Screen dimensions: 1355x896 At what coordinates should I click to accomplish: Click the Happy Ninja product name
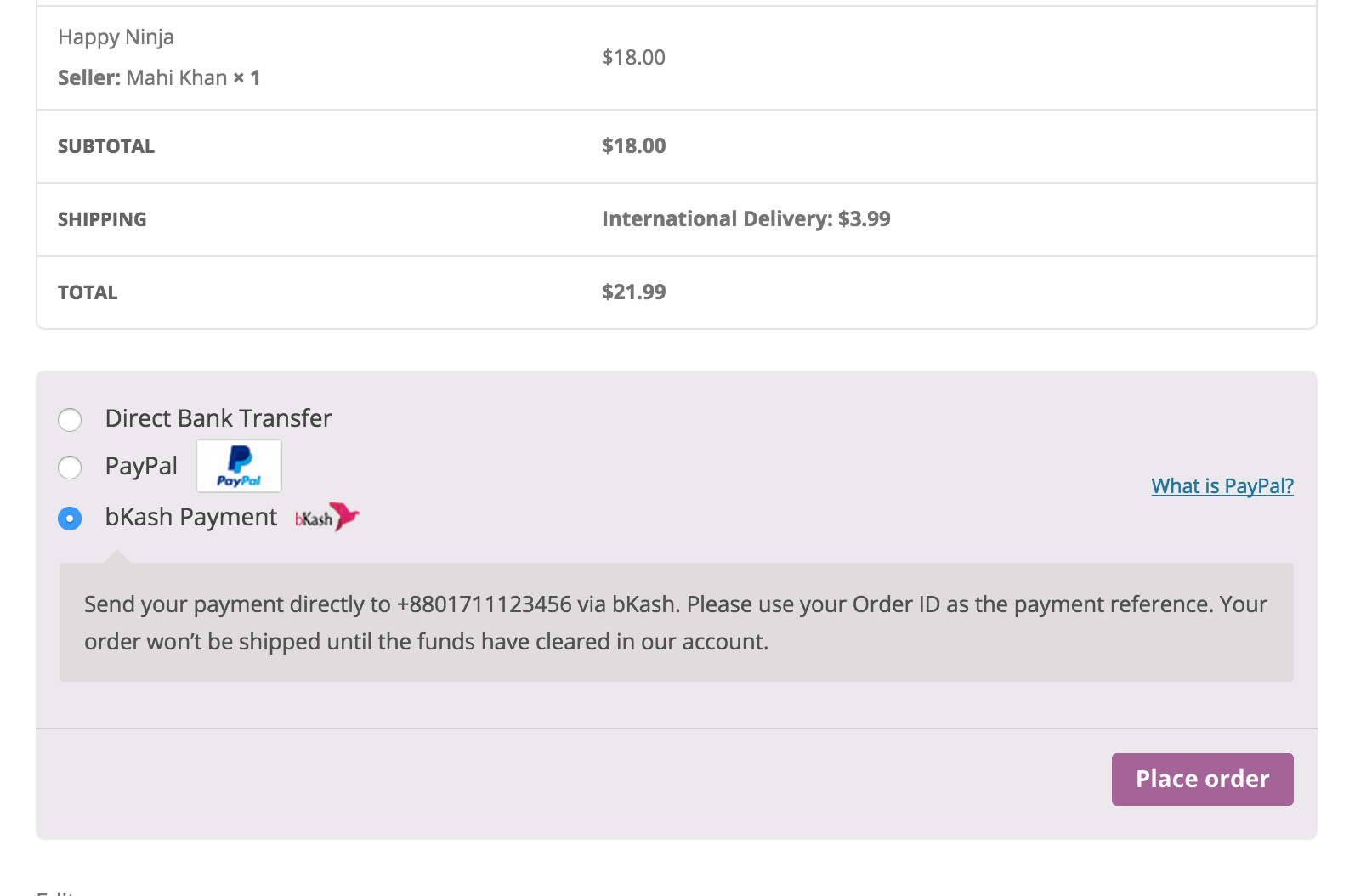pos(116,37)
